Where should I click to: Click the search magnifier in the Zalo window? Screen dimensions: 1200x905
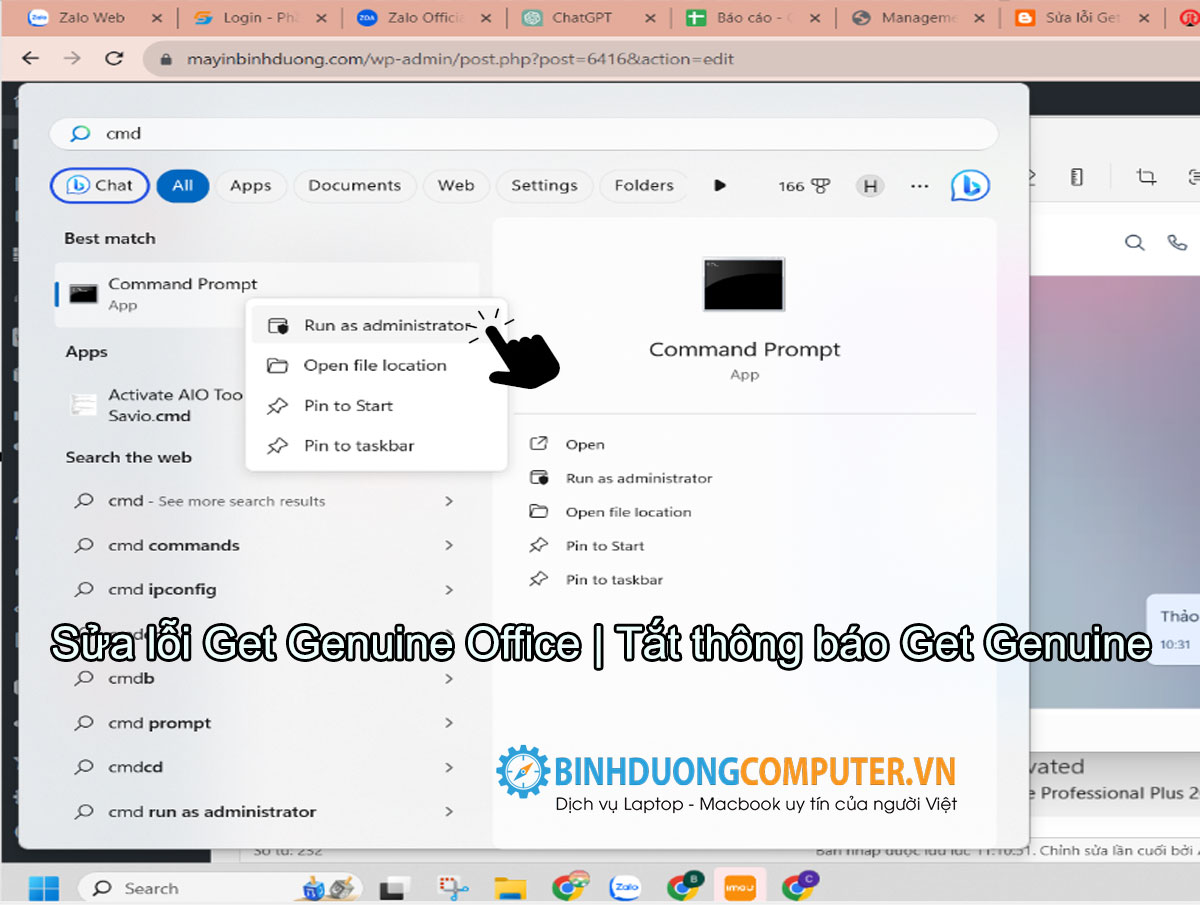pos(1134,242)
